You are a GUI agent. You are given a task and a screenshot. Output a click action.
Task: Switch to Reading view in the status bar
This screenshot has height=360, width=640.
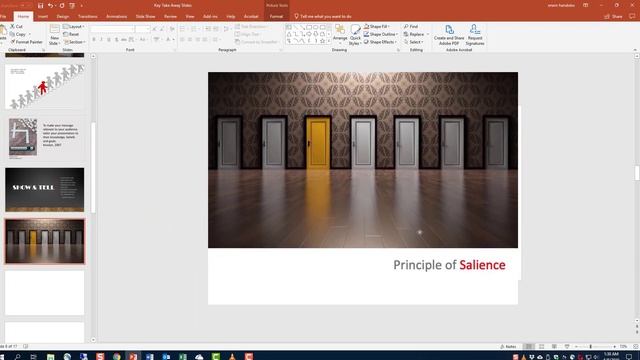coord(554,347)
